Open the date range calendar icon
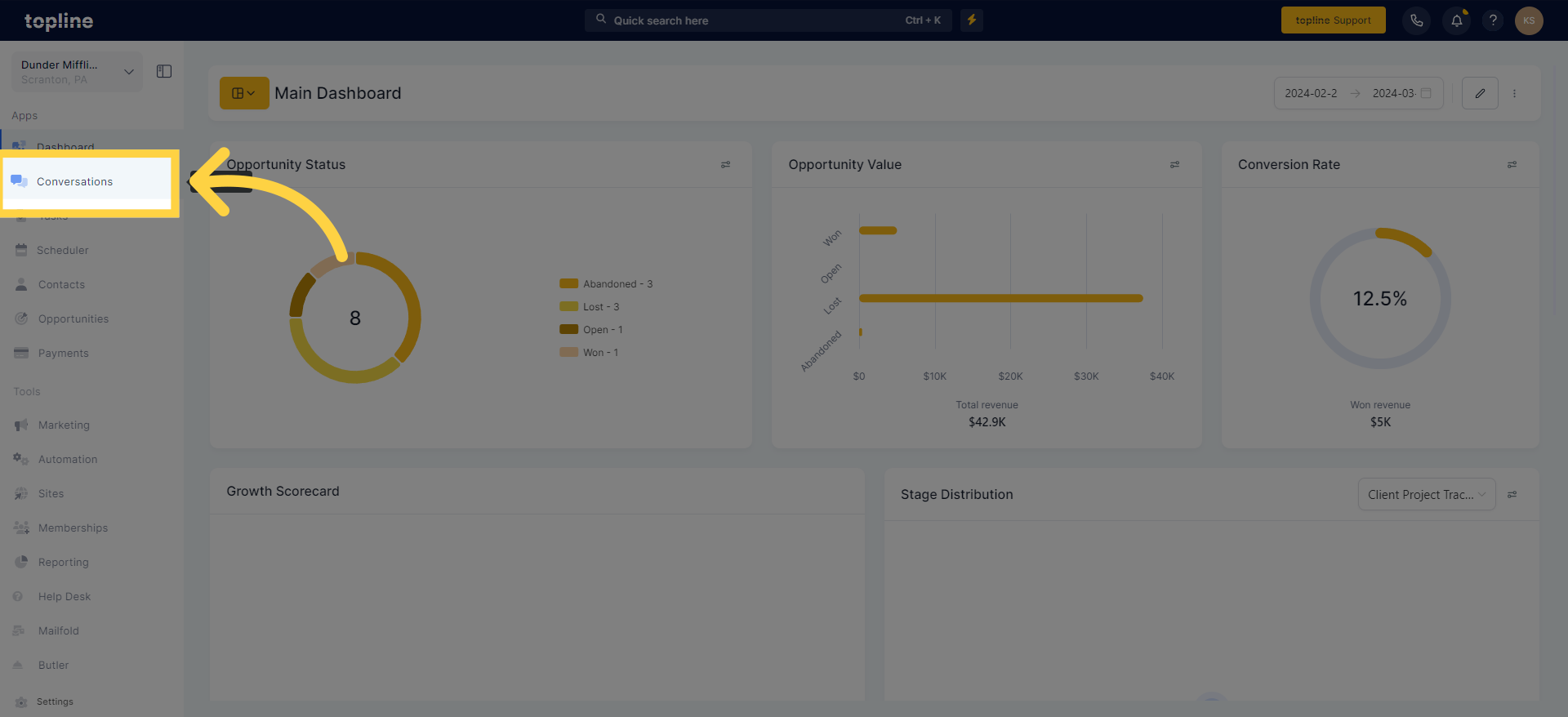Viewport: 1568px width, 717px height. (1426, 93)
